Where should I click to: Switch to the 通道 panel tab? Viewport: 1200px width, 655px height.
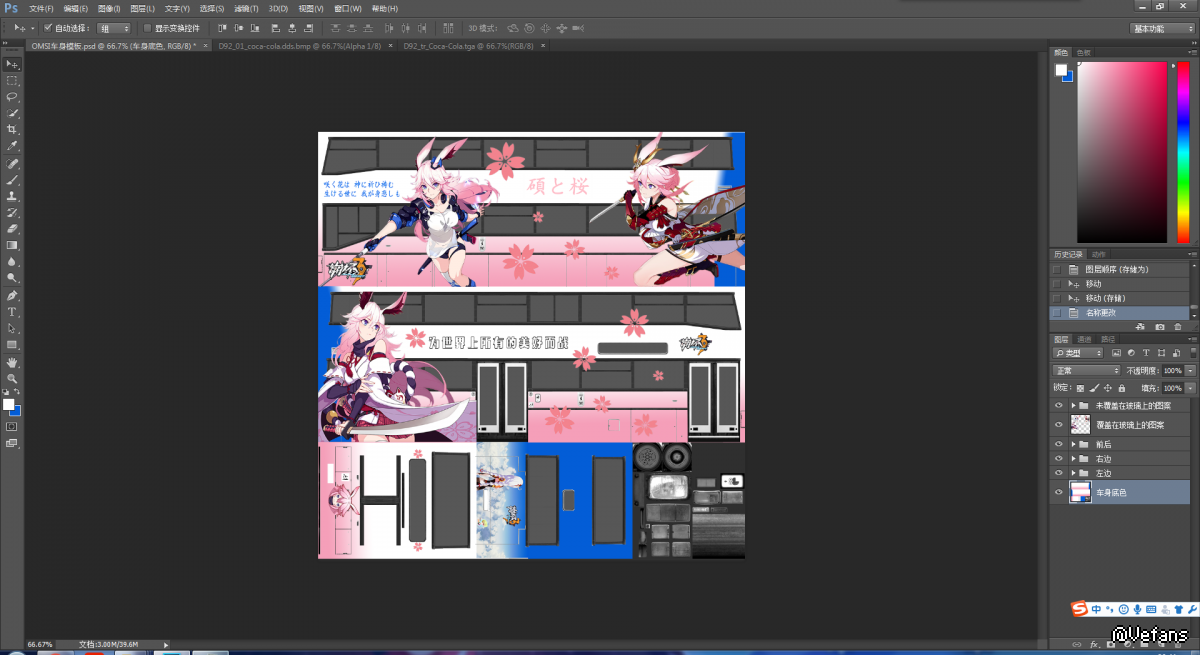click(x=1085, y=340)
